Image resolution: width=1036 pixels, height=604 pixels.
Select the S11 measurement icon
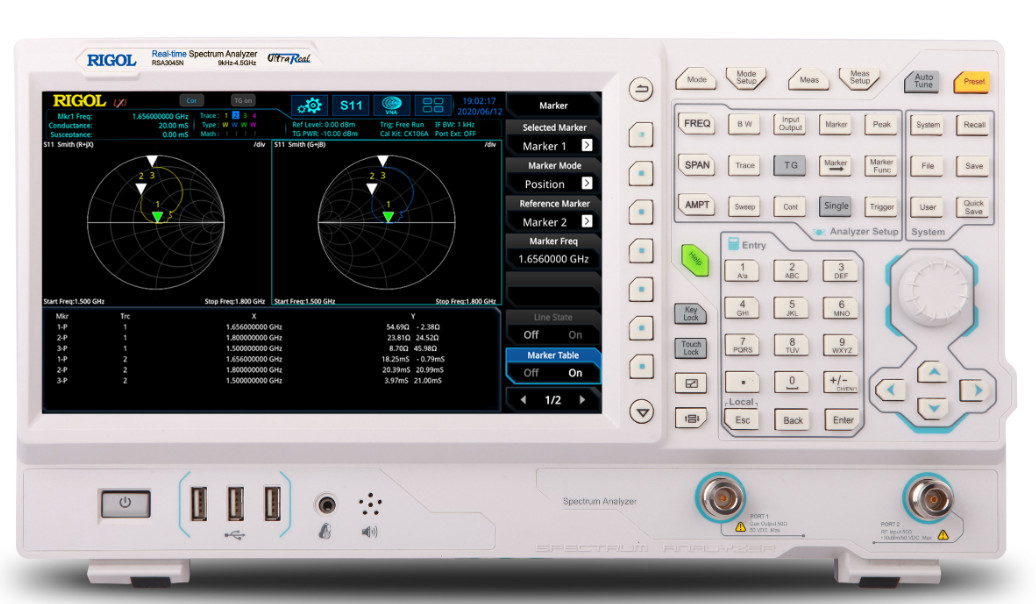point(351,106)
